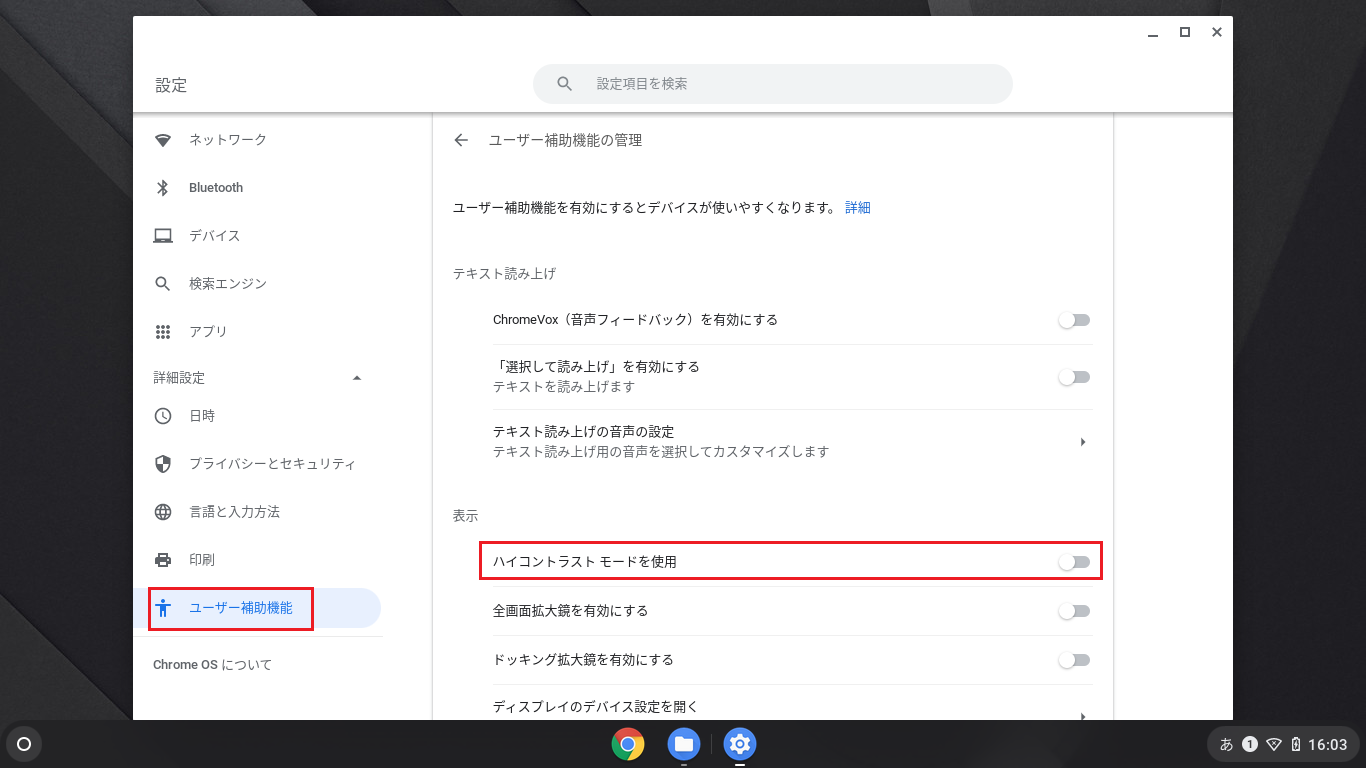
Task: Open ディスプレイのデバイス設定を開く arrow
Action: click(1083, 716)
